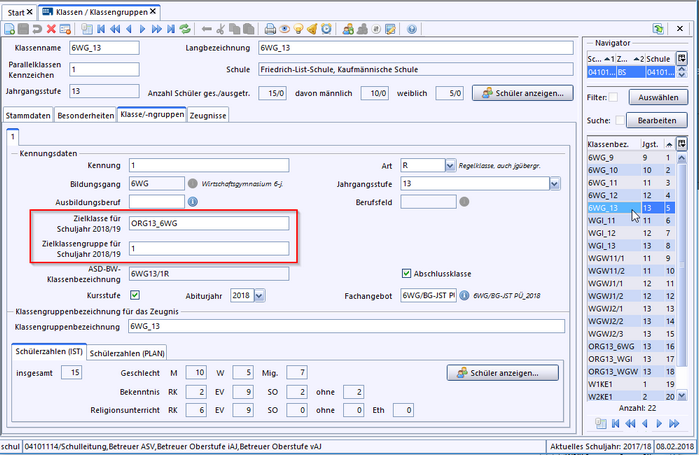Enable the Filter checkbox in Navigator

[x=614, y=98]
